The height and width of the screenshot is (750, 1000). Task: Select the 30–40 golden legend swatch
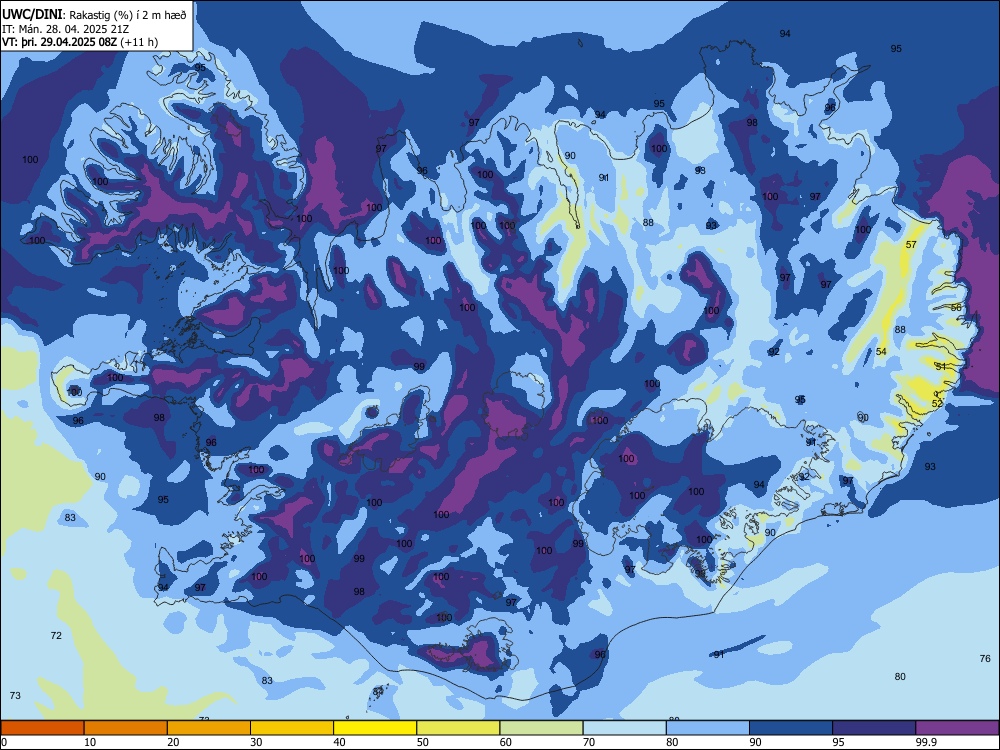292,728
